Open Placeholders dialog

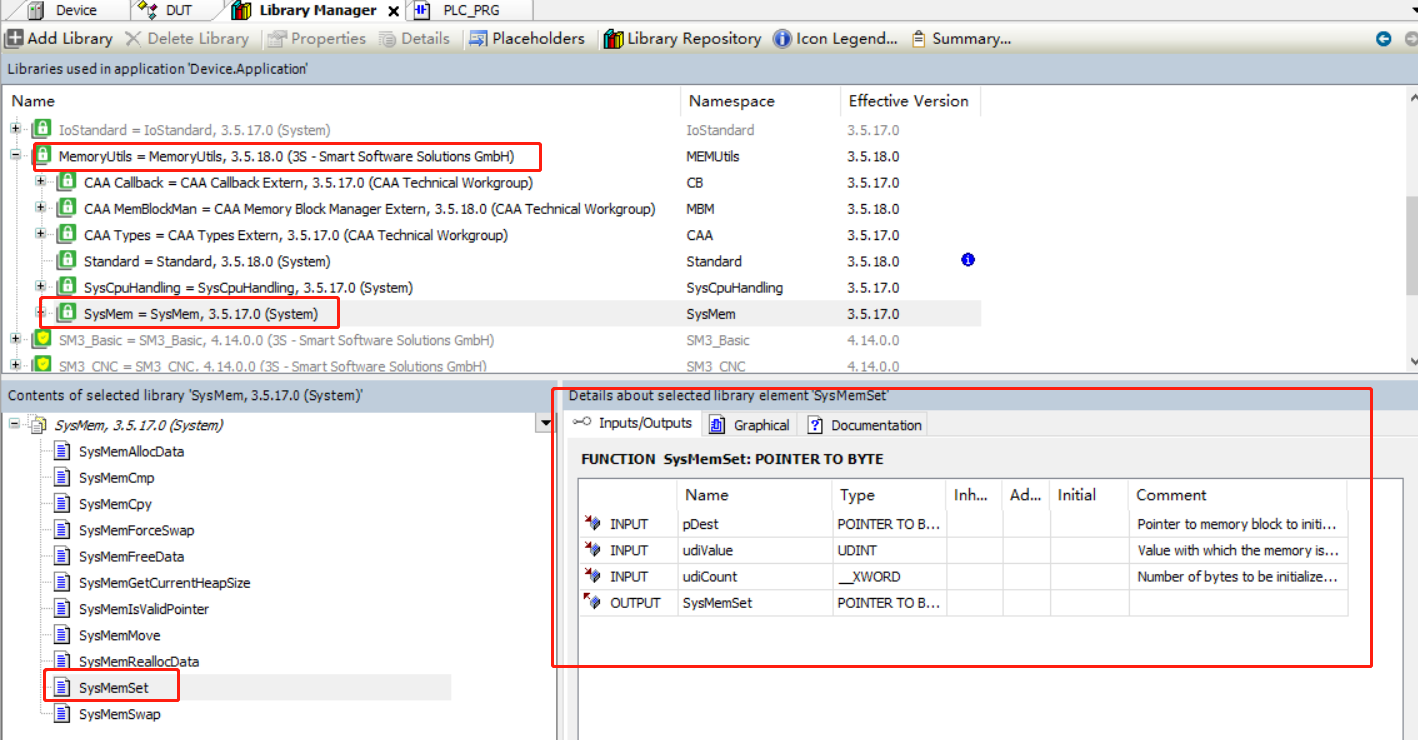(x=527, y=38)
